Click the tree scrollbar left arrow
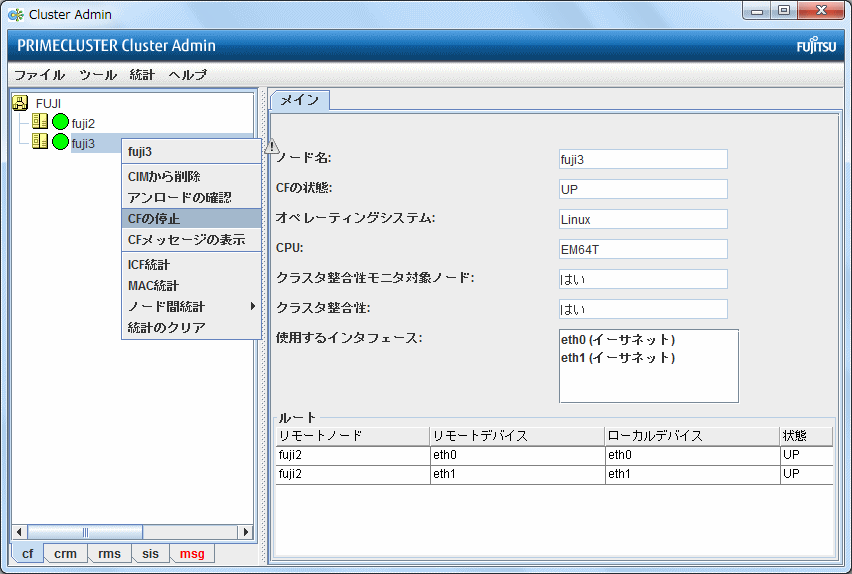The image size is (852, 574). [x=20, y=532]
